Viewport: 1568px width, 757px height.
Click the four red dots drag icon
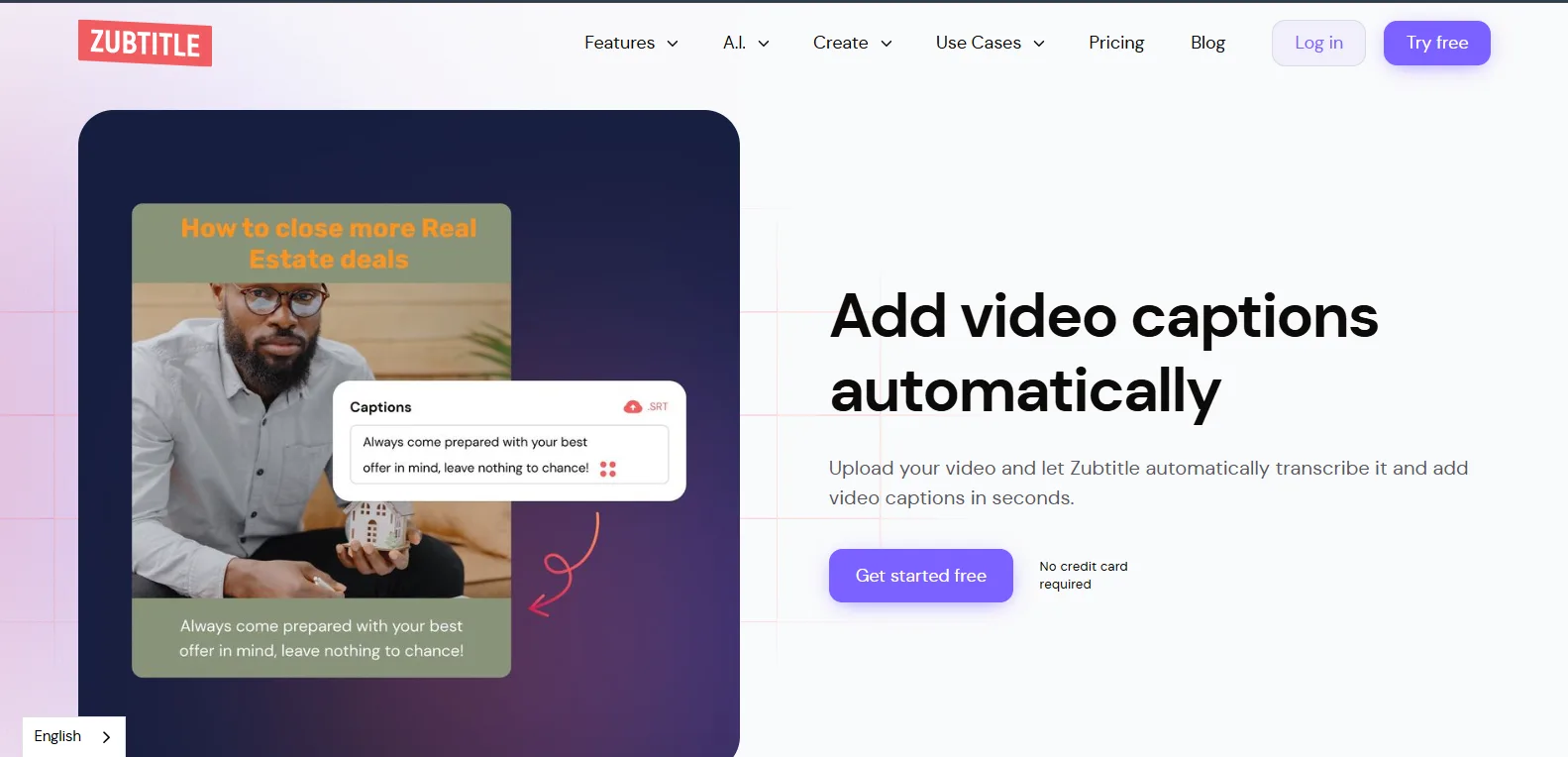click(x=608, y=469)
